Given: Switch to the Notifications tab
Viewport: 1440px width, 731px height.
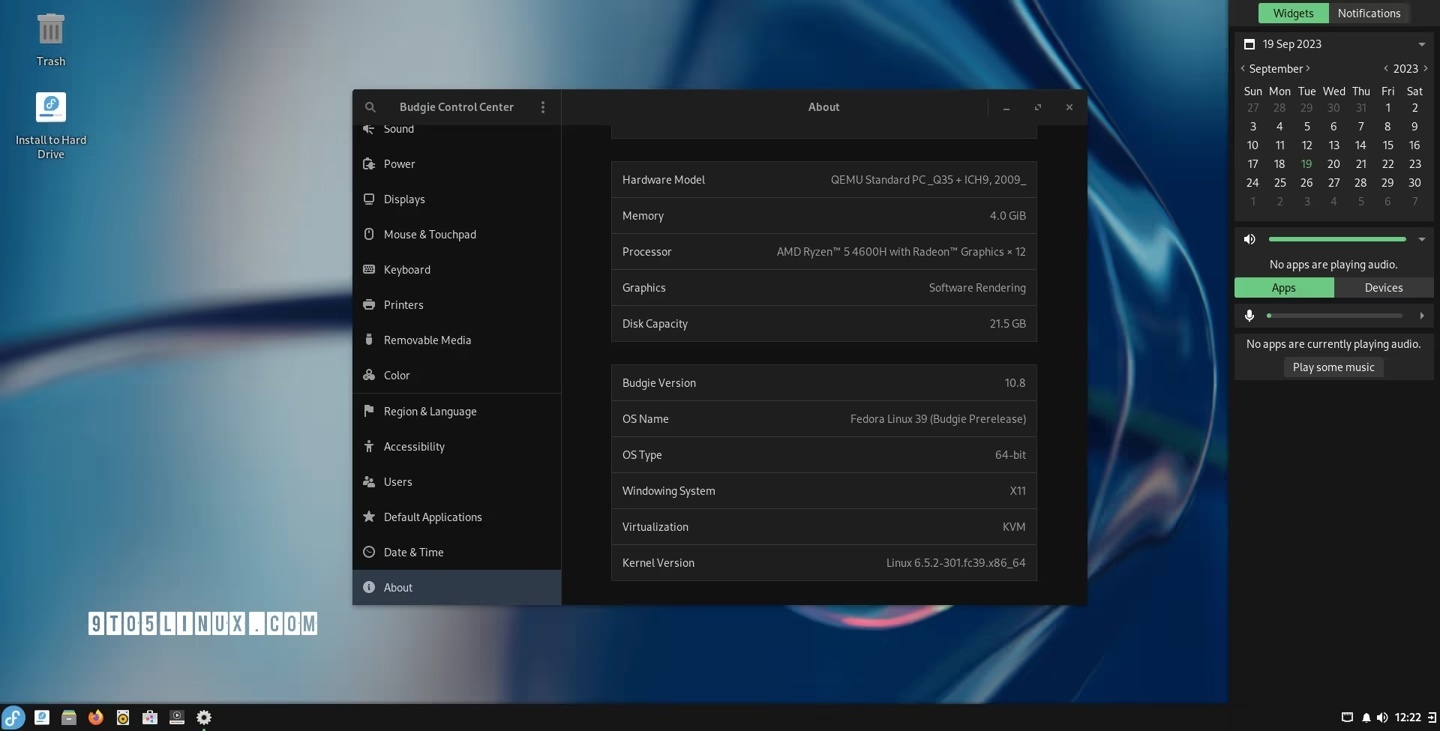Looking at the screenshot, I should click(1369, 13).
